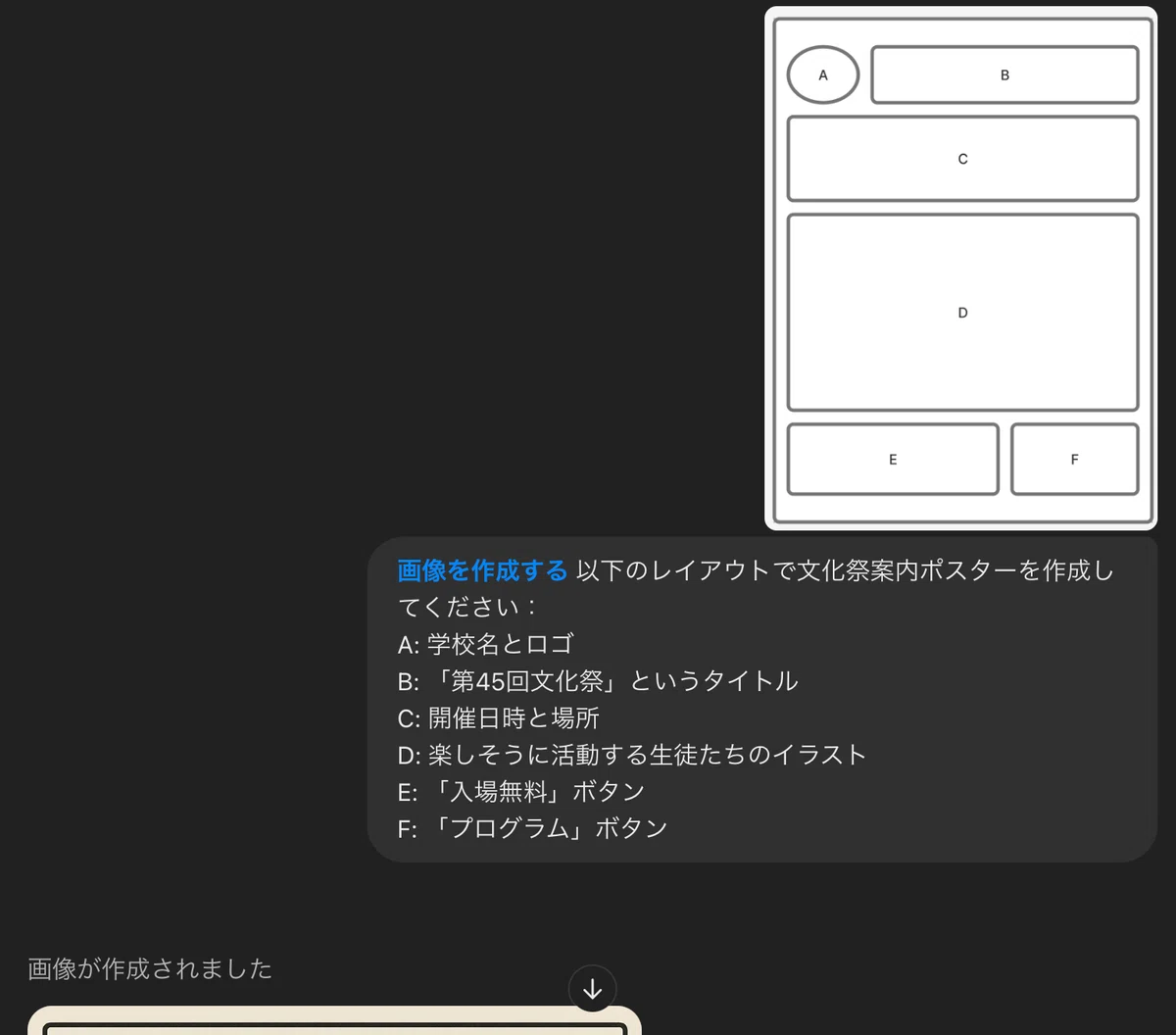Click the 画像が作成されました status text
Viewport: 1176px width, 1035px height.
pos(150,969)
